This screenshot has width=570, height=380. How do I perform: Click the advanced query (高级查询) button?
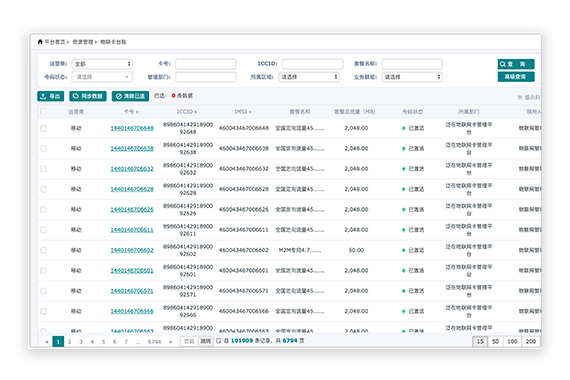516,77
